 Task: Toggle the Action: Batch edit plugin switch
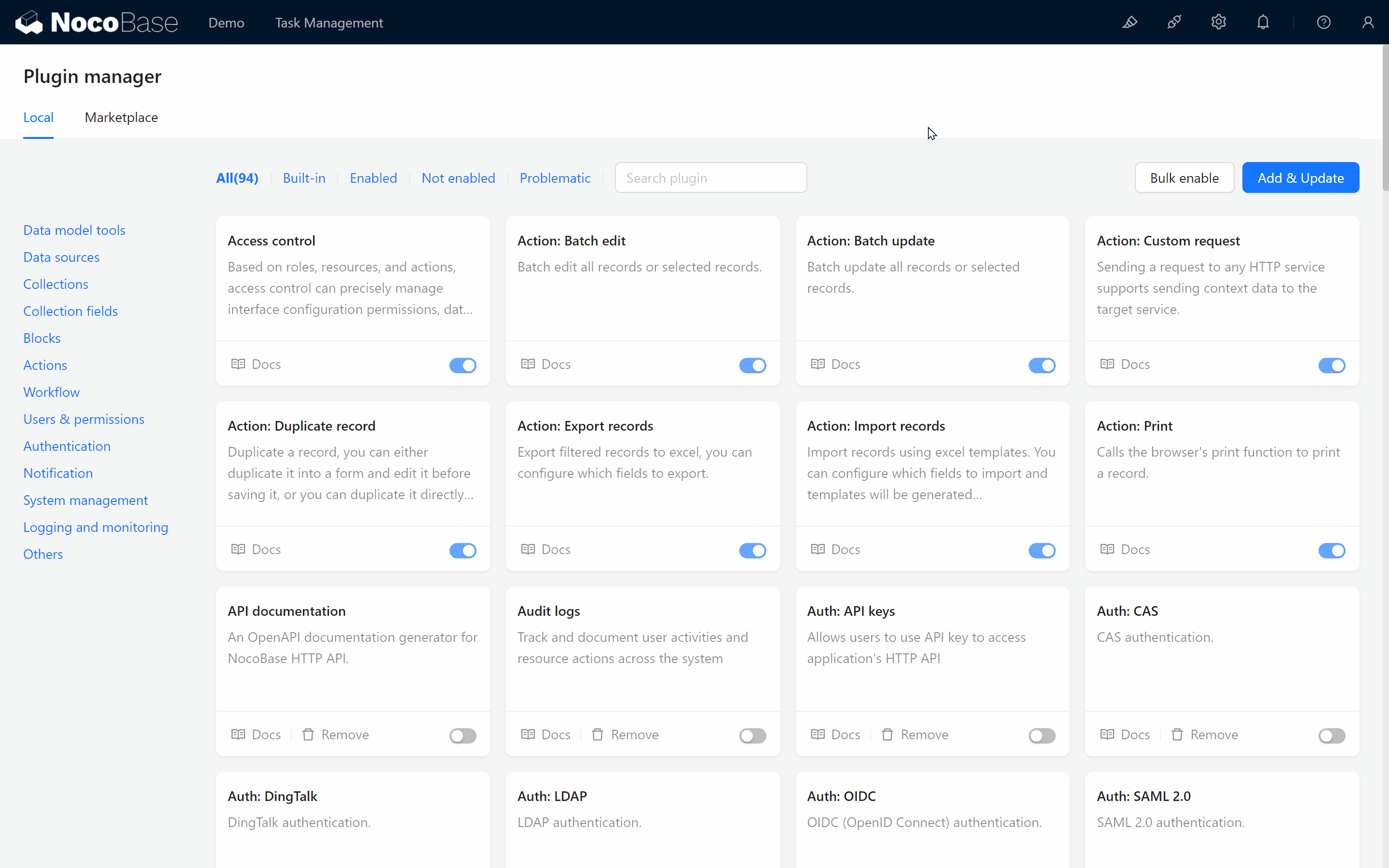752,365
